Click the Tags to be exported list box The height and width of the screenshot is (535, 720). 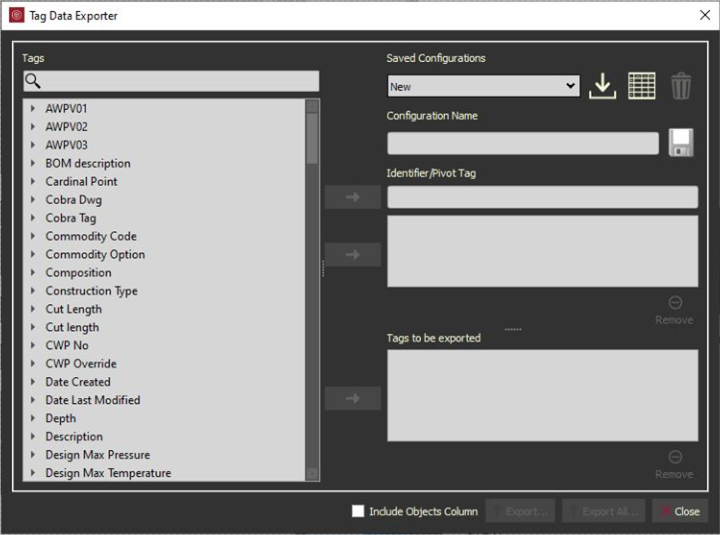[543, 395]
